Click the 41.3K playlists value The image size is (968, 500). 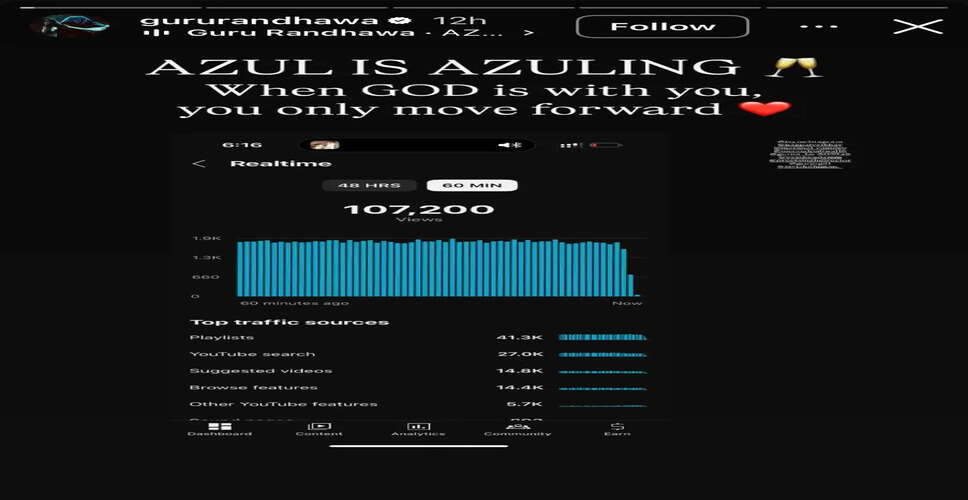tap(520, 337)
